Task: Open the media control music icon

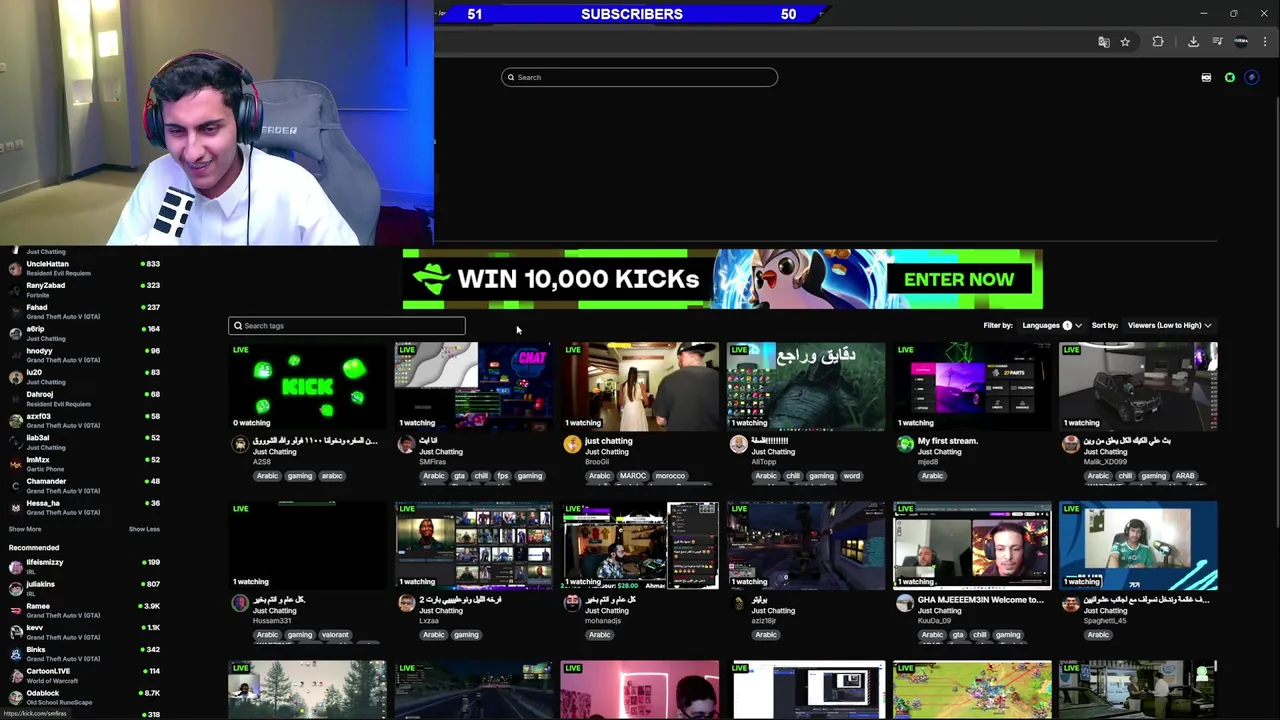Action: click(x=1217, y=42)
